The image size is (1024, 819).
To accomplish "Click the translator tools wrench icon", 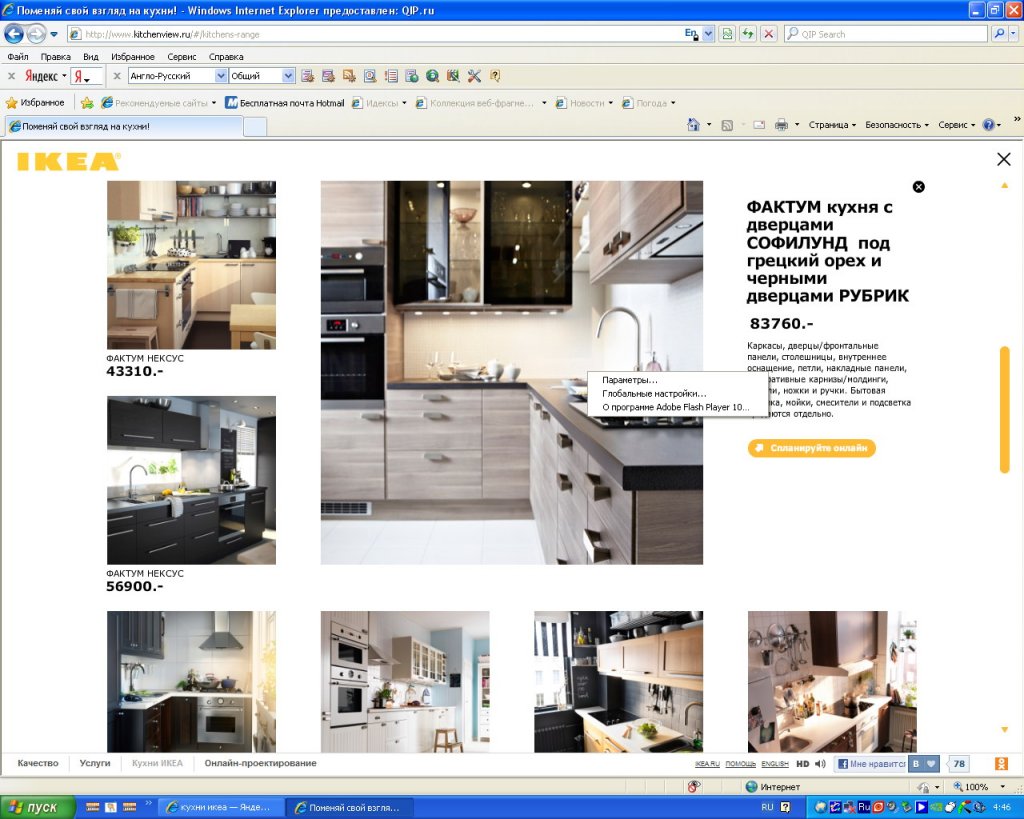I will [474, 76].
